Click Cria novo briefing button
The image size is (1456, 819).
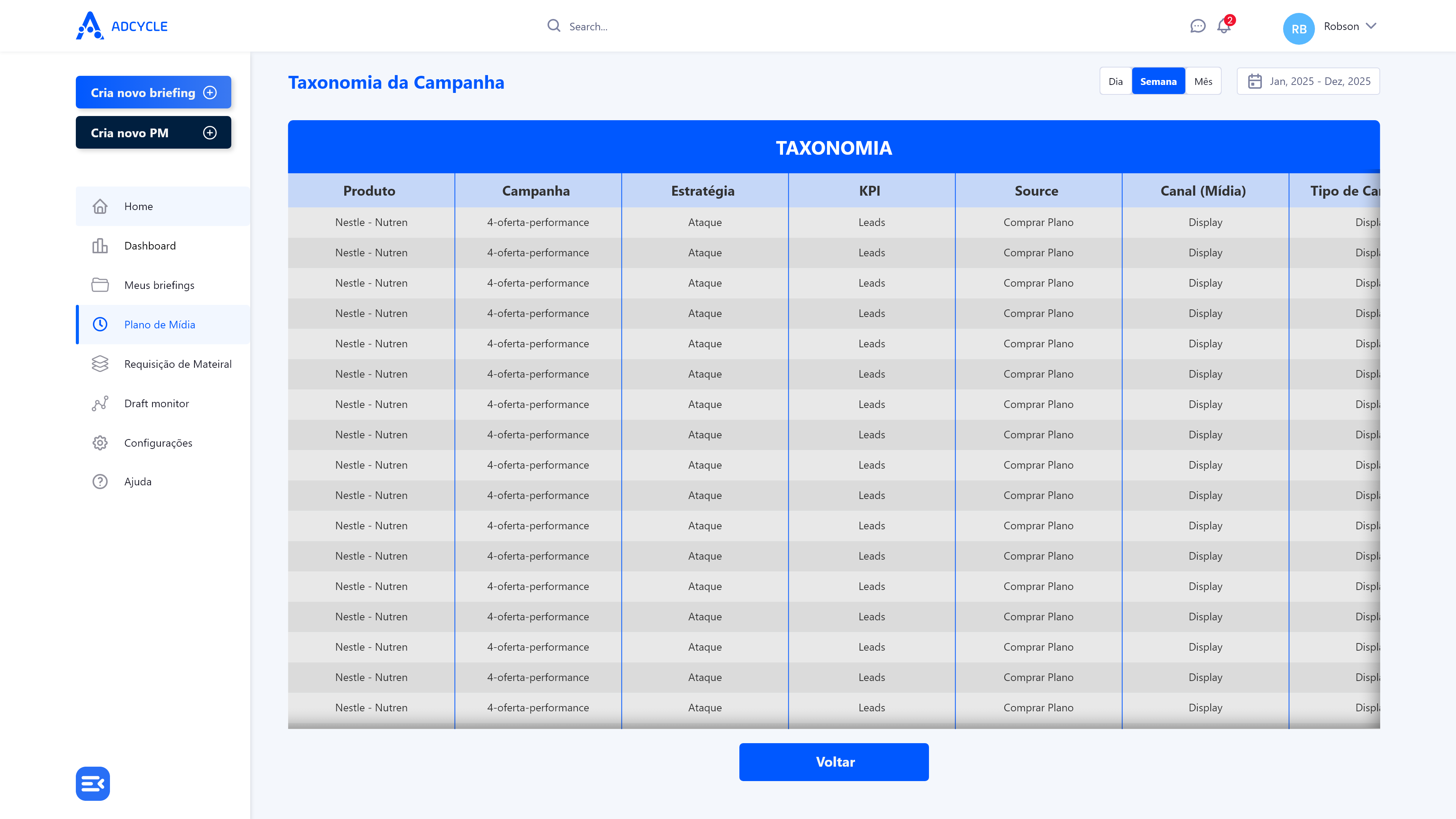tap(153, 92)
